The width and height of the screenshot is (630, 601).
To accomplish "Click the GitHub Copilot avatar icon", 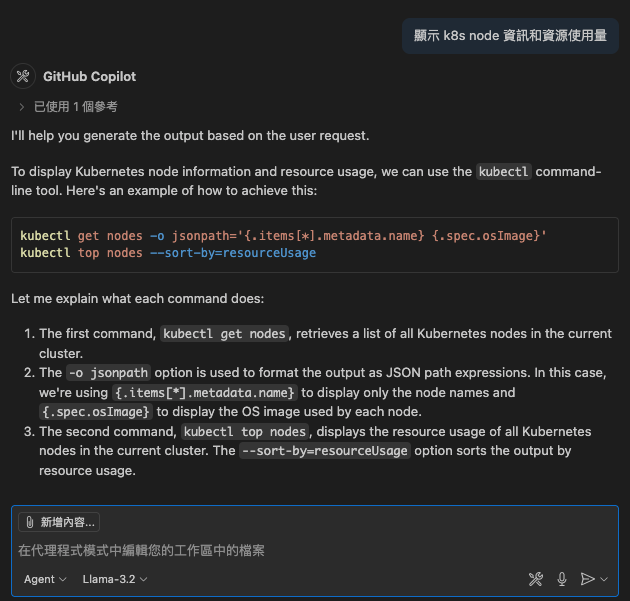I will point(22,76).
